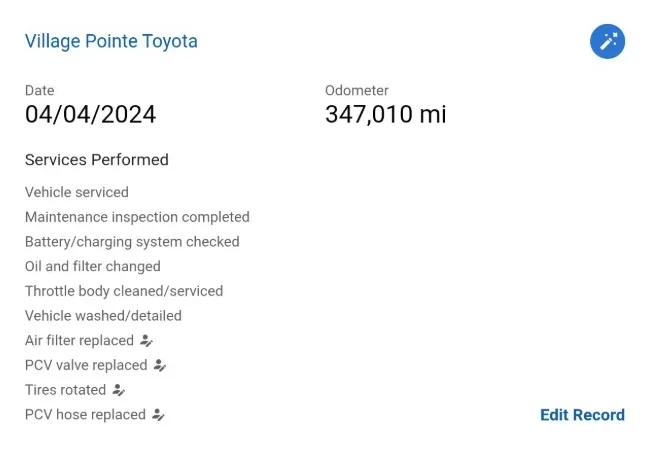
Task: Select the date 04/04/2024
Action: tap(90, 115)
